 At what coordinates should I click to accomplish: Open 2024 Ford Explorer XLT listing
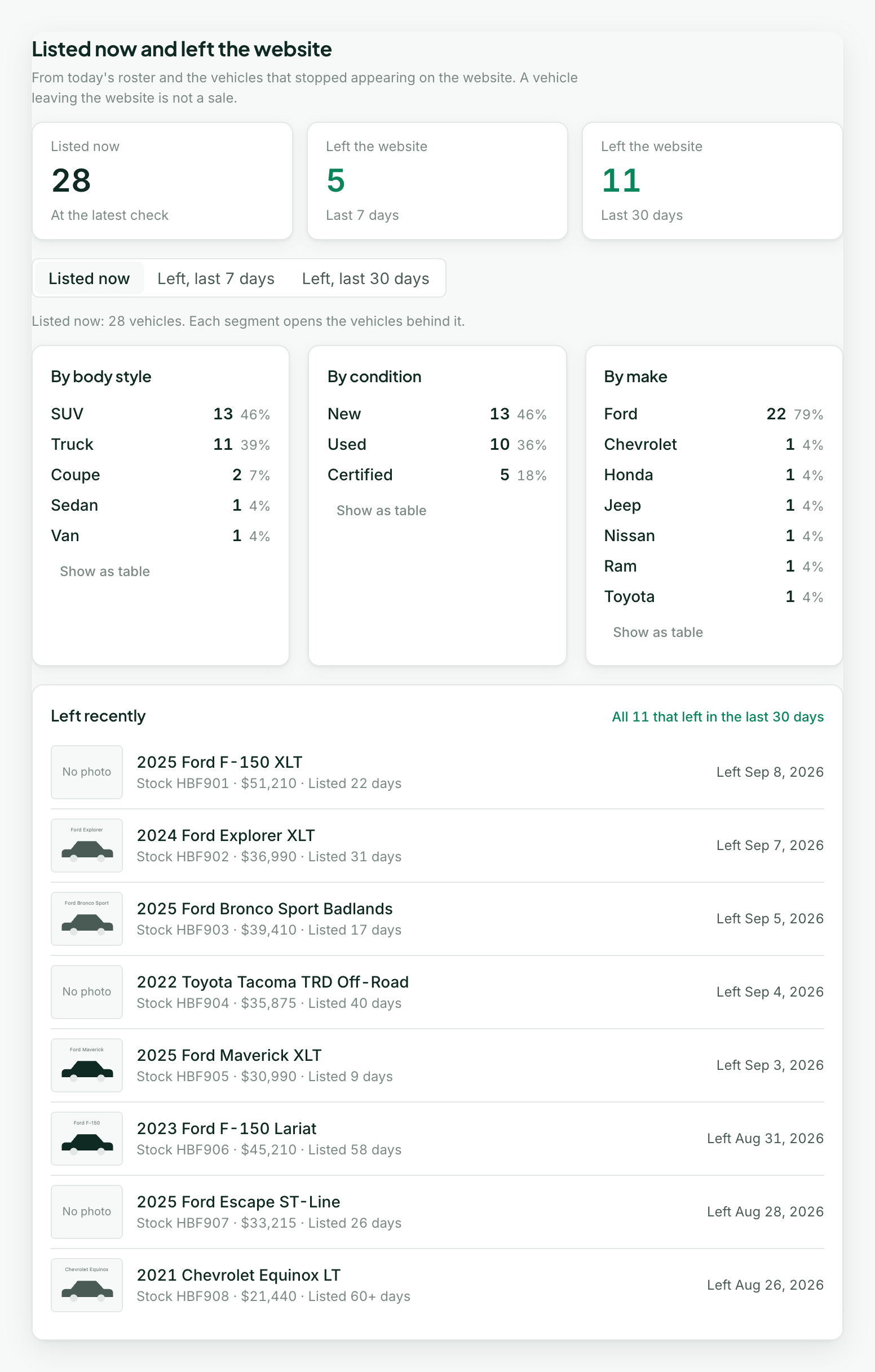[437, 846]
